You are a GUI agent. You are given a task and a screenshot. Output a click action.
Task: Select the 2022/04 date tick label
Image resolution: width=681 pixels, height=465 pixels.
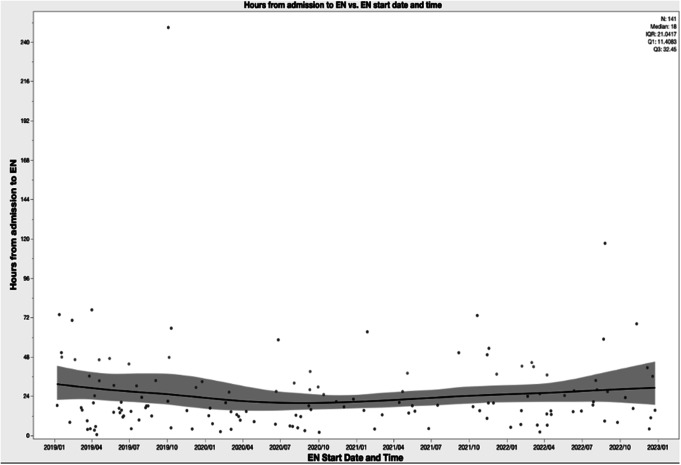pos(543,447)
